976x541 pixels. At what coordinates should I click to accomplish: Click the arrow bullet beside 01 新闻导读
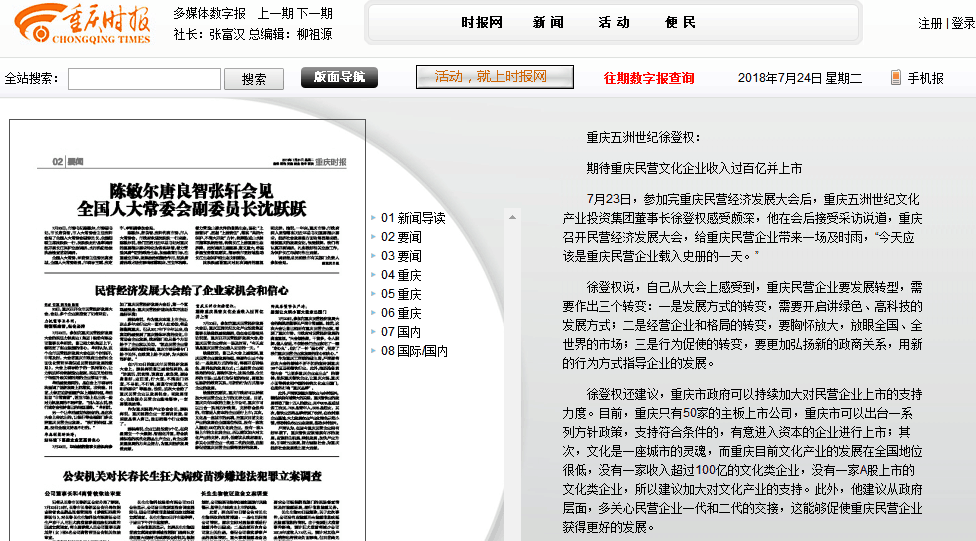(x=373, y=218)
